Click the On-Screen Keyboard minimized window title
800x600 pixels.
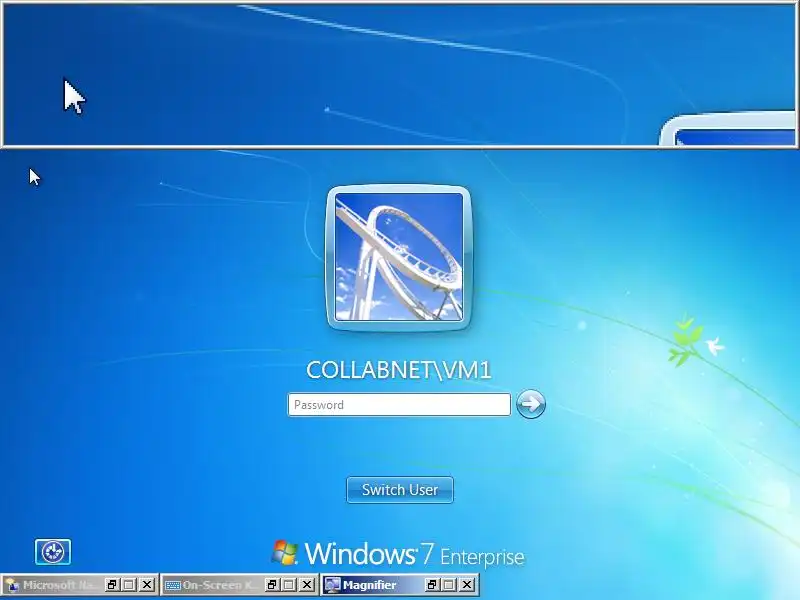pyautogui.click(x=220, y=585)
